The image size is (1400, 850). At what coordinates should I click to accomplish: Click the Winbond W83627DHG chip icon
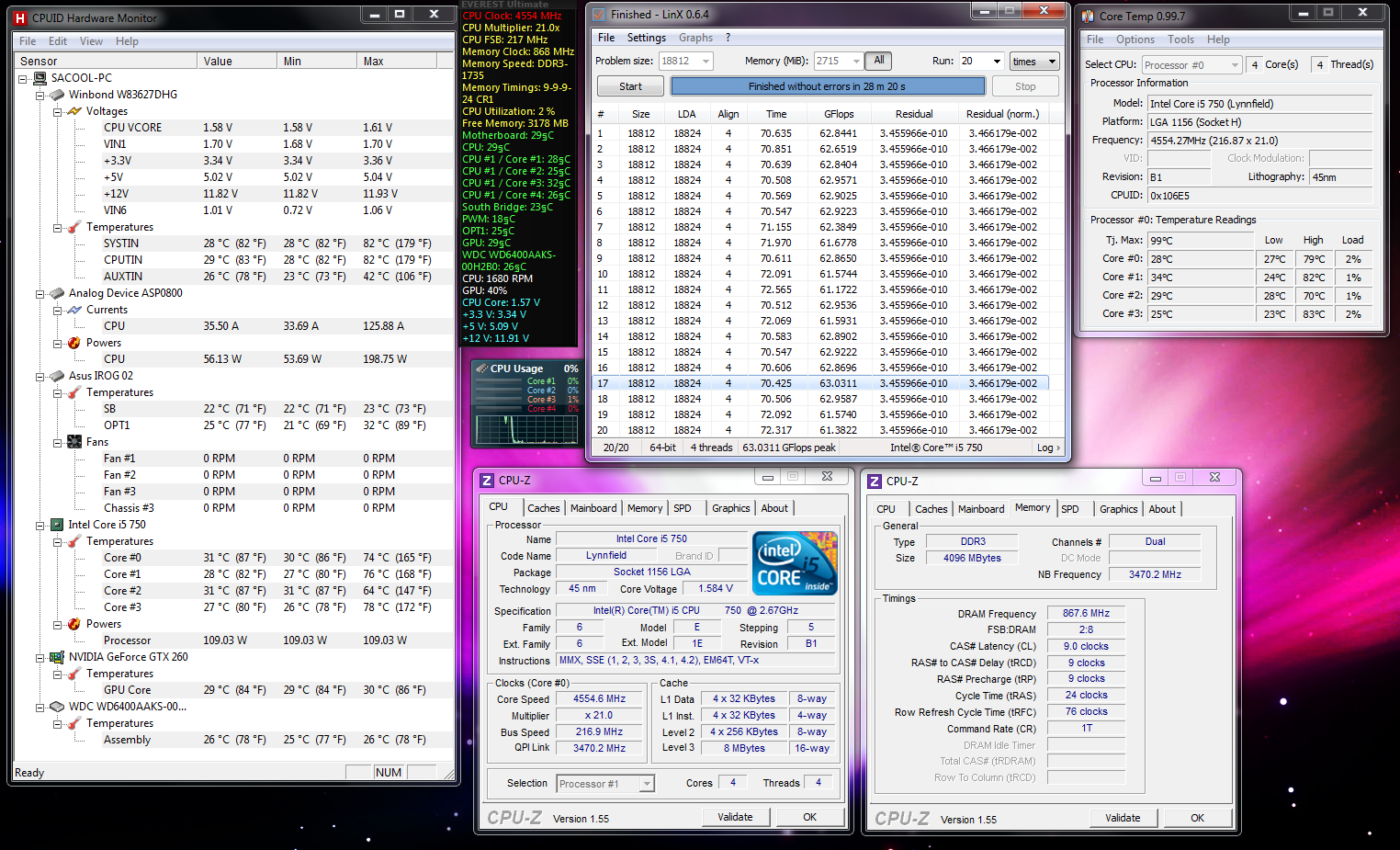[57, 95]
